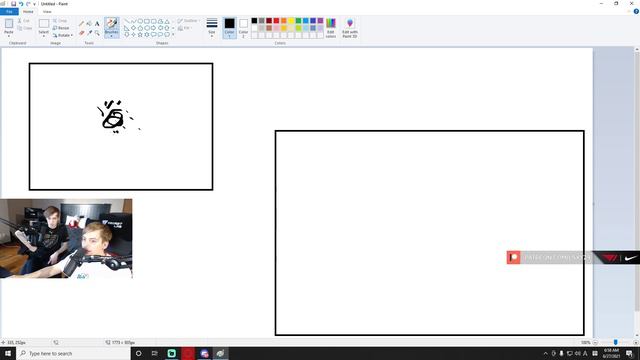Choose the Line shape

tap(127, 21)
